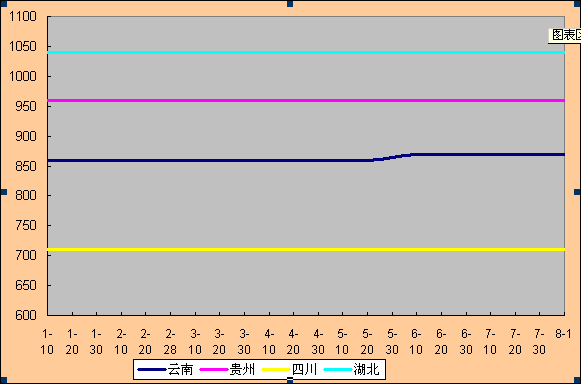Click the top center chart selection handle

click(x=290, y=4)
